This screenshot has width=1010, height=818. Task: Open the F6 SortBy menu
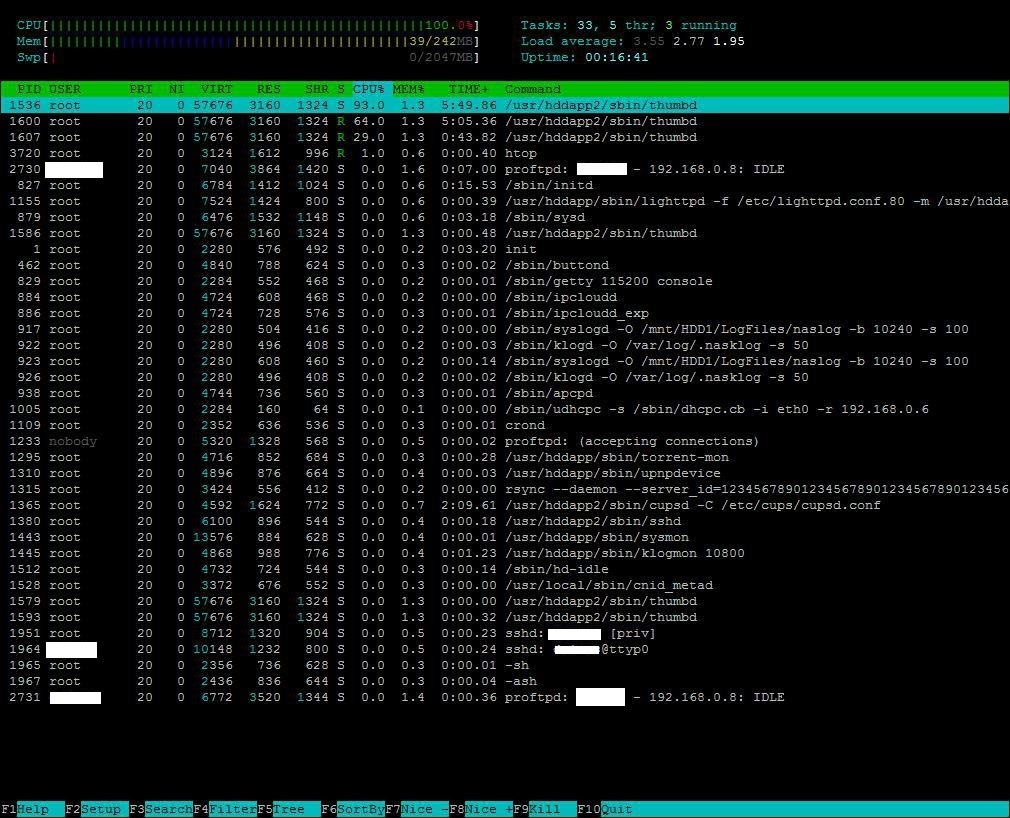pyautogui.click(x=353, y=809)
